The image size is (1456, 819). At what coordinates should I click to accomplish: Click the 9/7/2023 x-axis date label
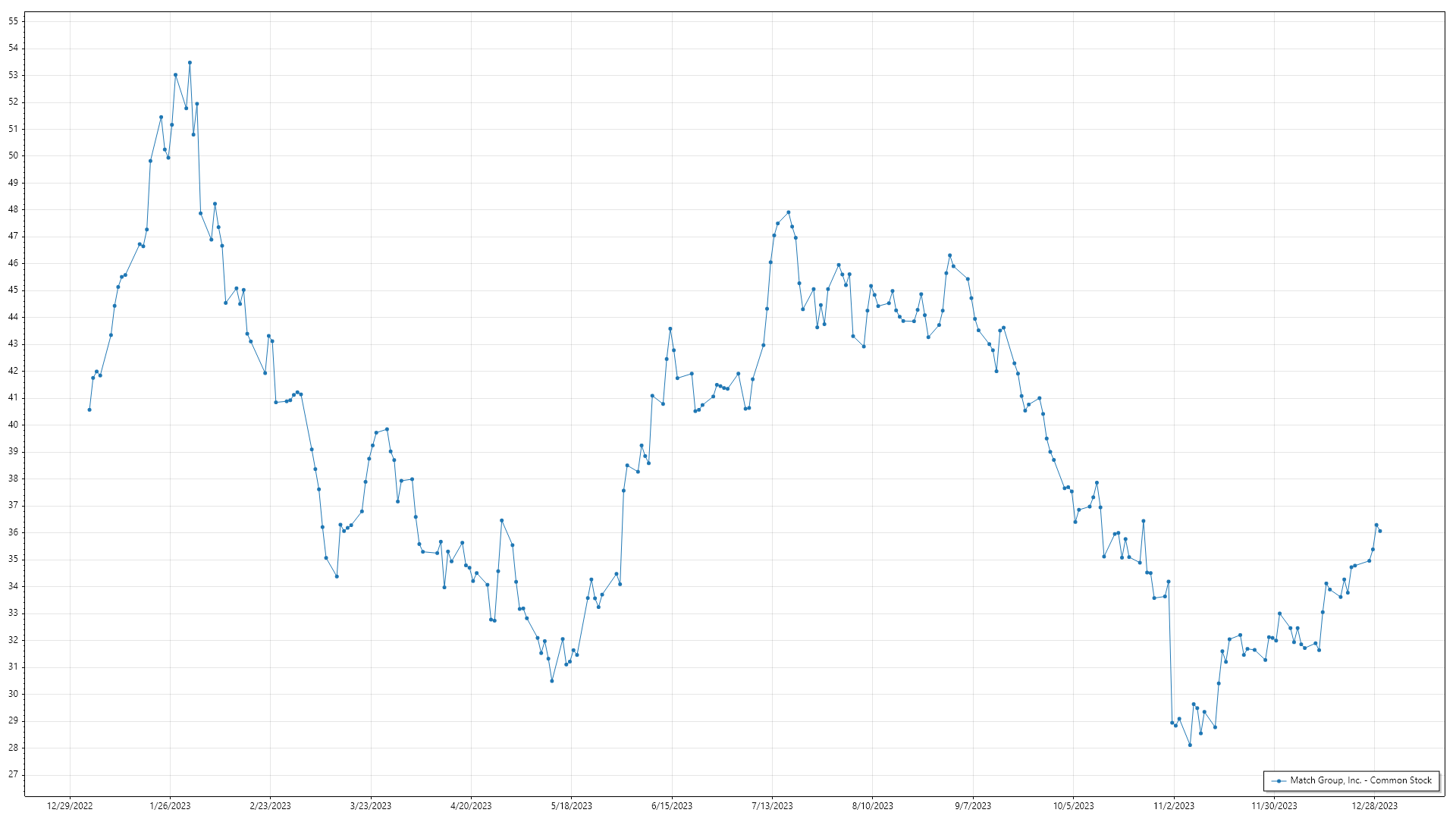pos(973,806)
